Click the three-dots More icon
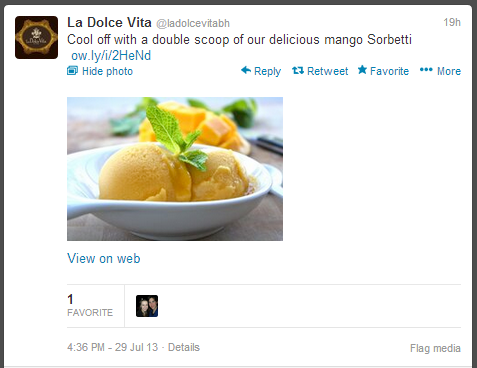 coord(426,70)
